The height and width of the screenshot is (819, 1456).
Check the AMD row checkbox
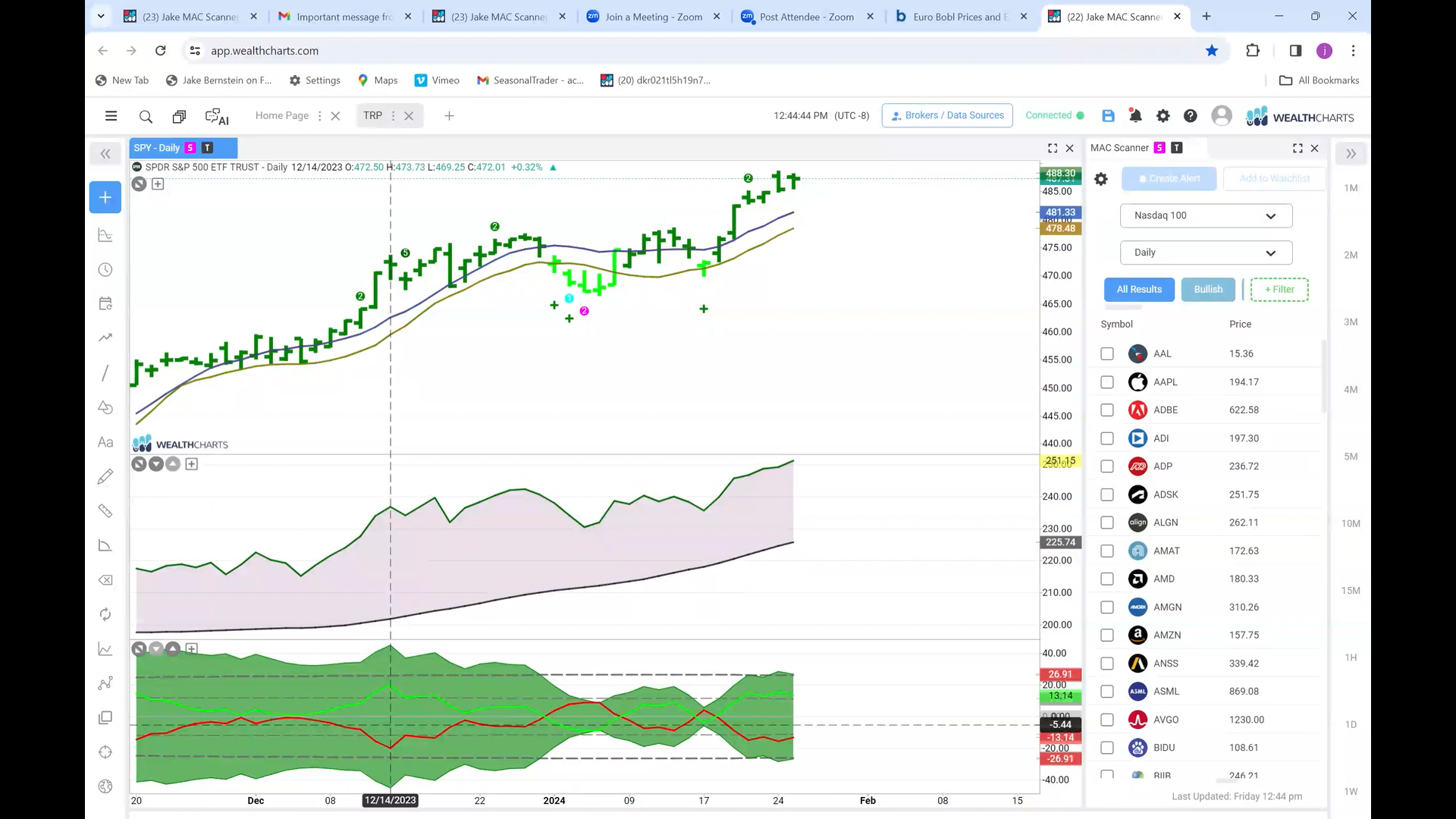1107,579
